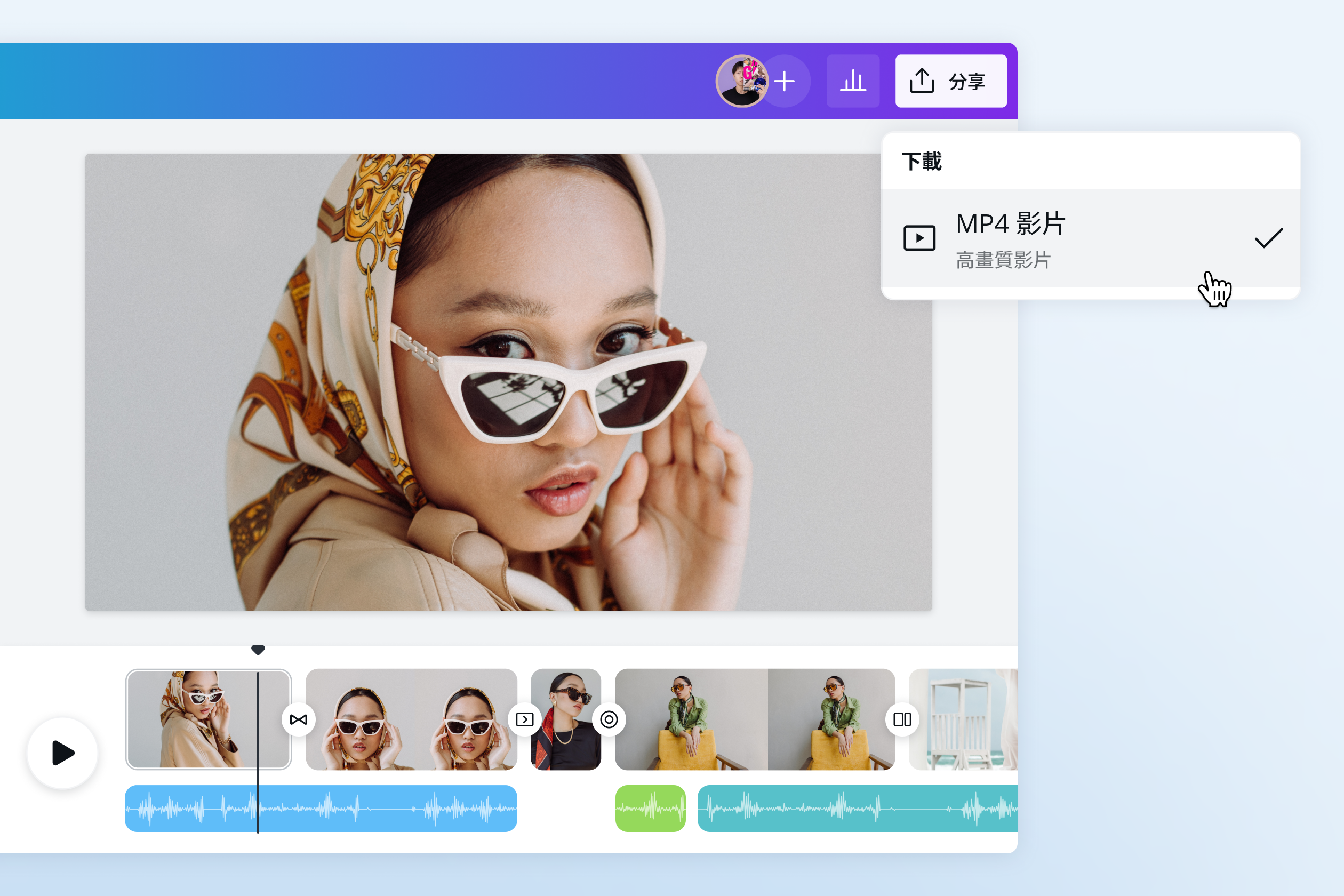The image size is (1344, 896).
Task: Click the playhead marker above the timeline
Action: (258, 650)
